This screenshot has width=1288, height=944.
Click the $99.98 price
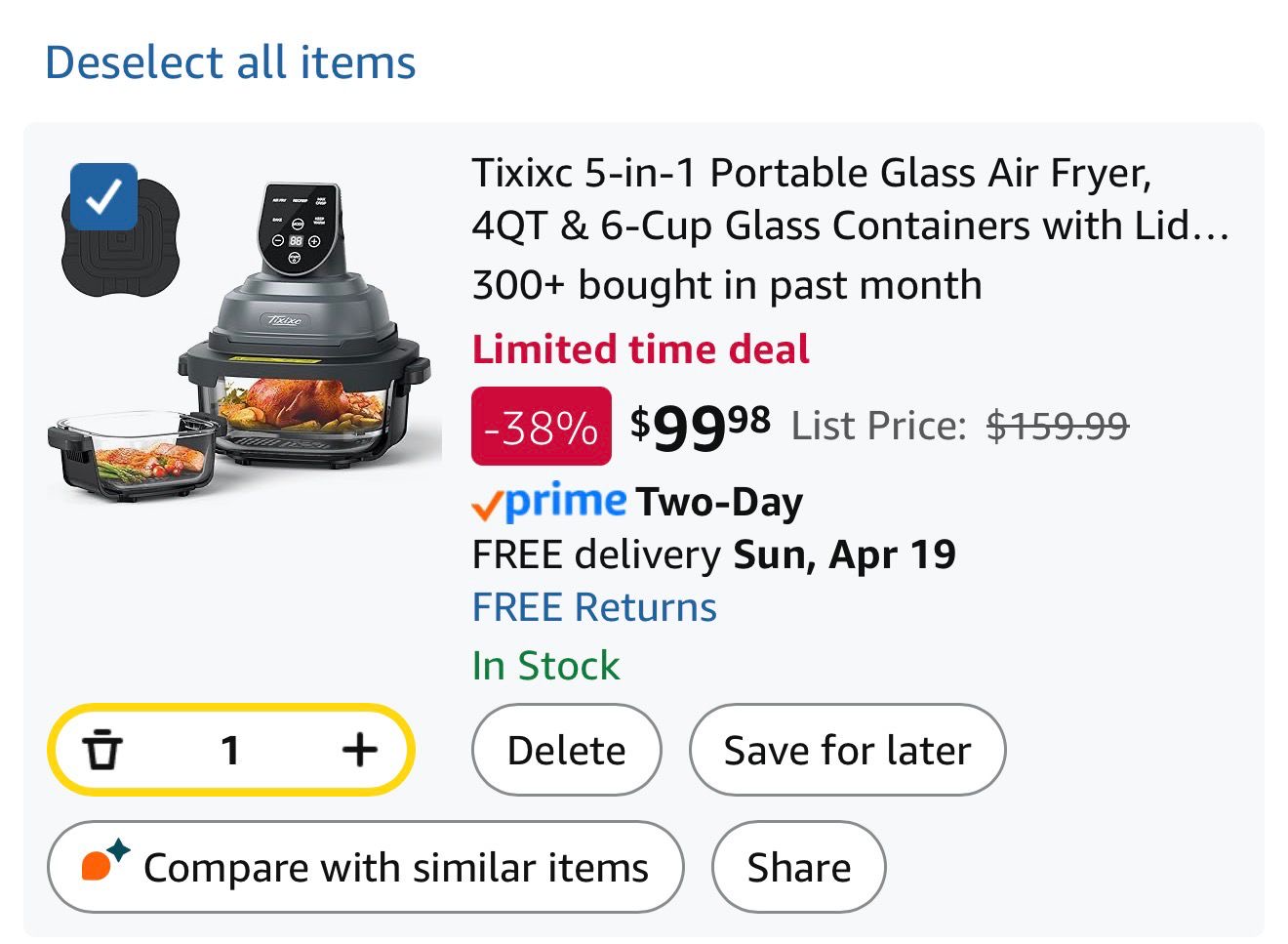click(x=700, y=426)
